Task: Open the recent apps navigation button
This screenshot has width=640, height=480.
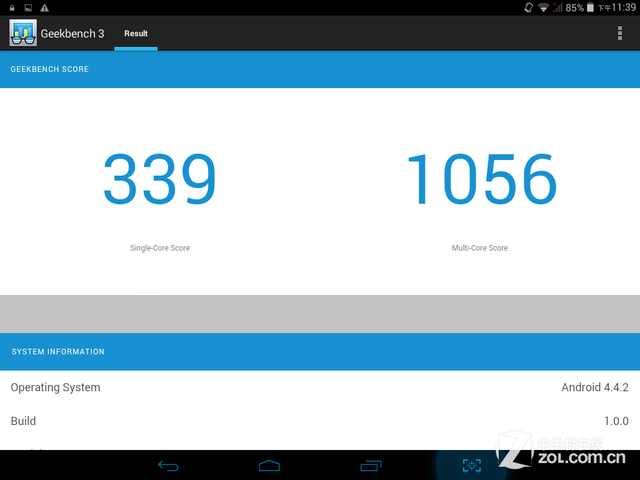Action: tap(371, 466)
